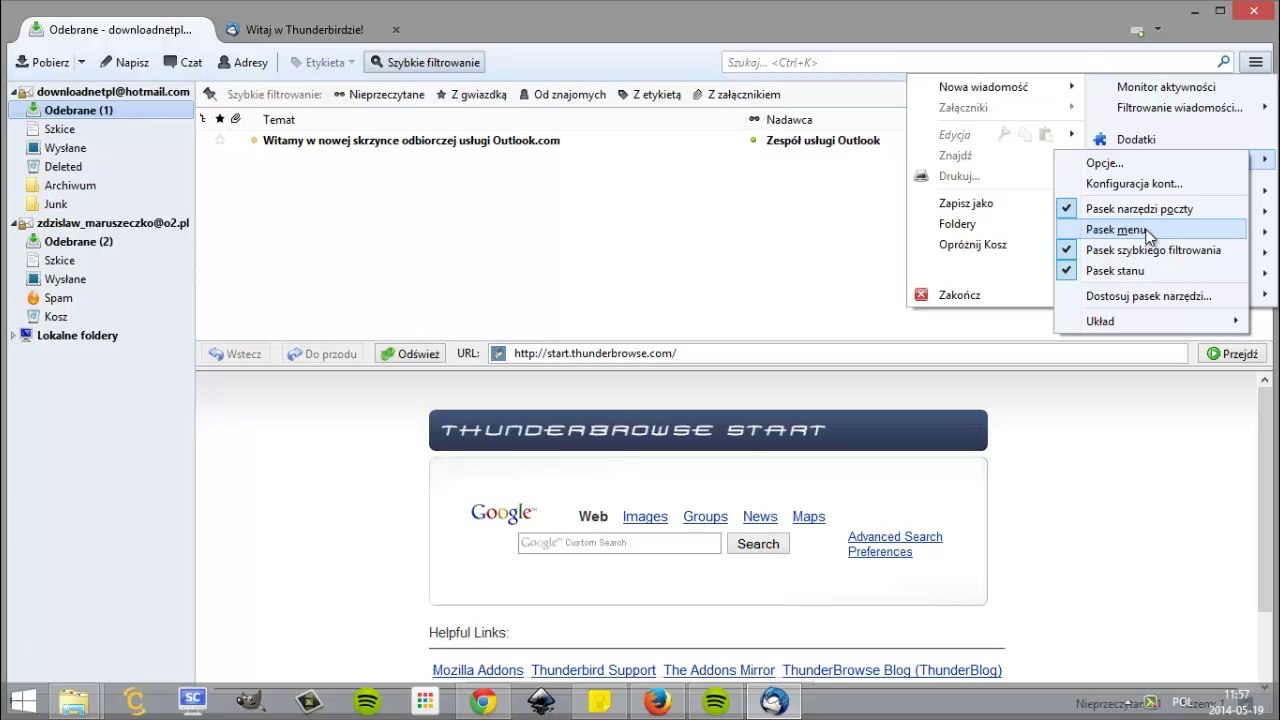Expand the Filtrowanie wiadomości submenu
This screenshot has width=1280, height=720.
click(1180, 108)
